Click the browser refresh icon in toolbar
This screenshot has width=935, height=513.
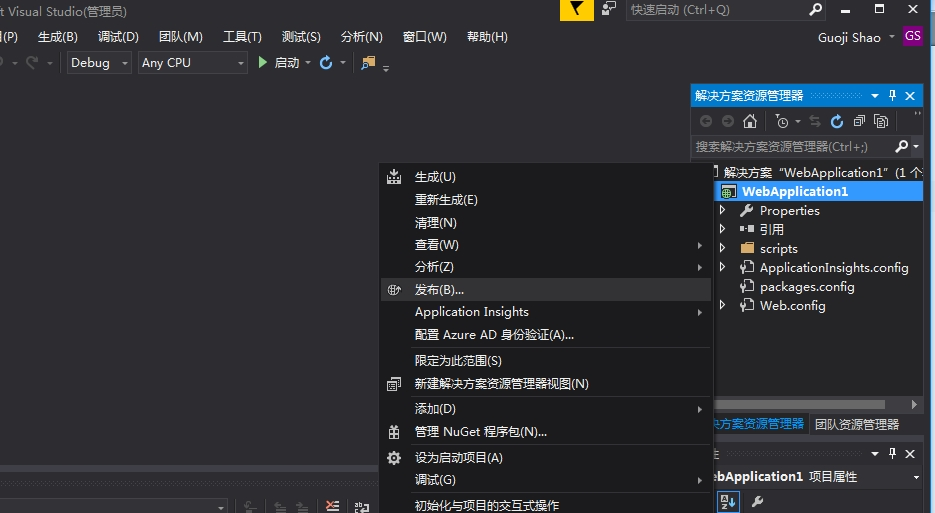[326, 62]
